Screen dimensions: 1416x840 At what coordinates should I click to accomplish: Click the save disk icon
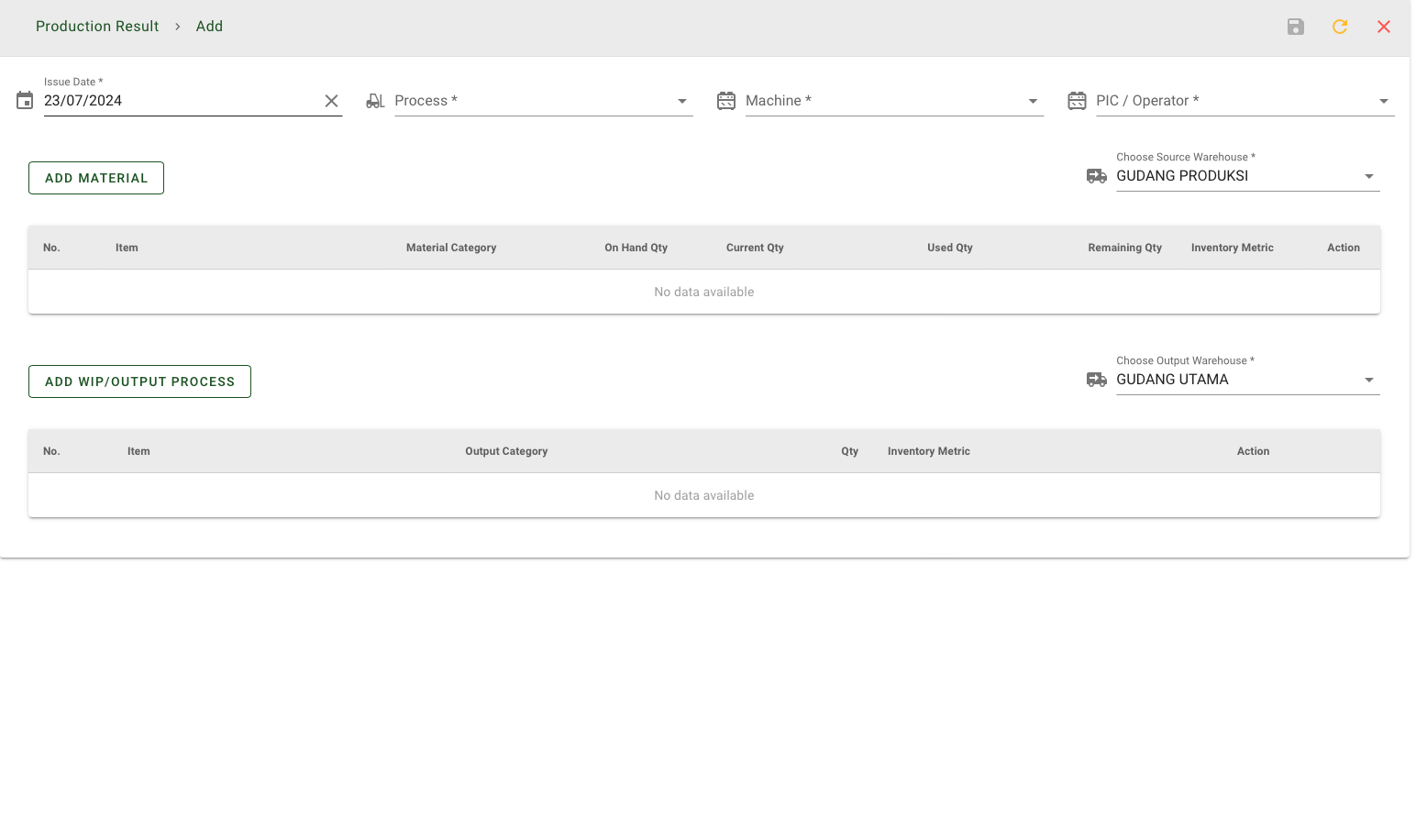point(1295,27)
